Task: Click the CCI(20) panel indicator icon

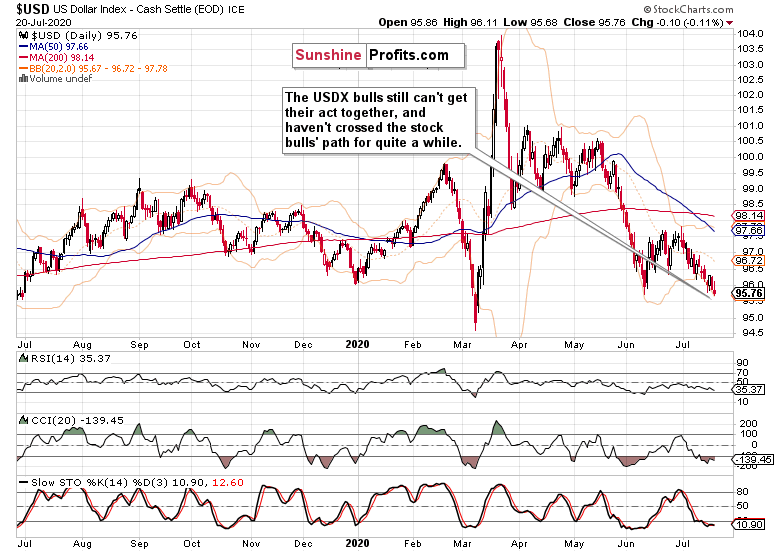Action: (23, 420)
